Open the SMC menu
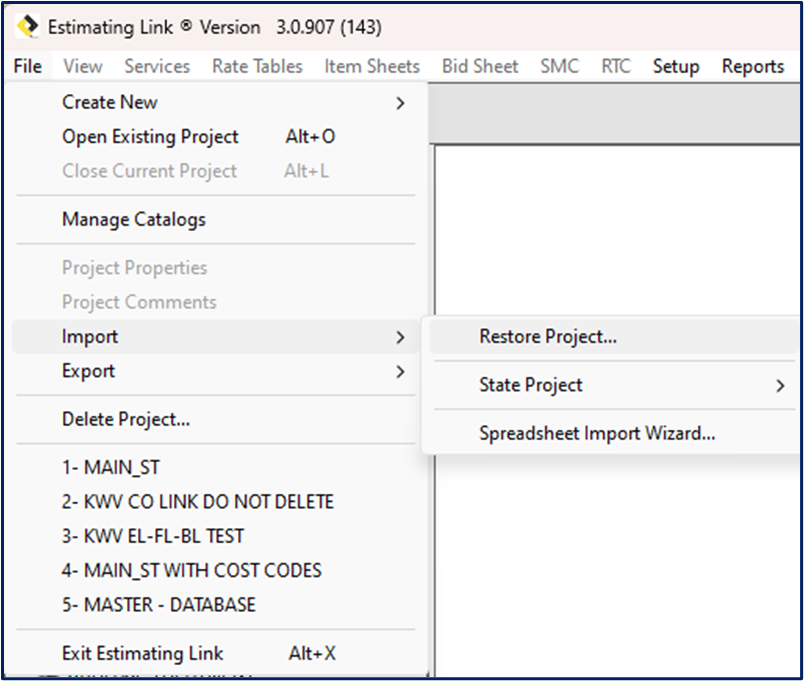Image resolution: width=804 pixels, height=681 pixels. 559,66
